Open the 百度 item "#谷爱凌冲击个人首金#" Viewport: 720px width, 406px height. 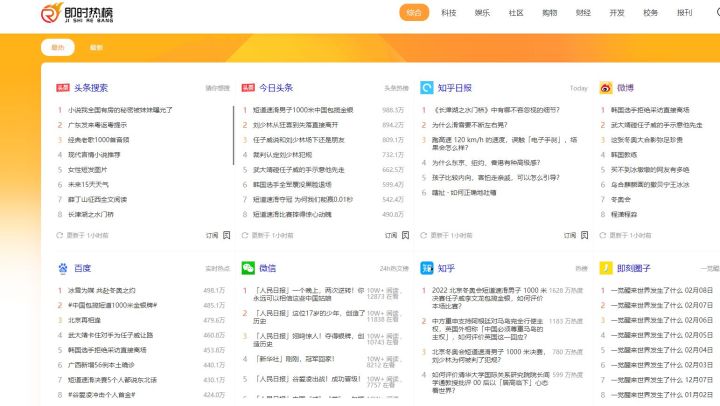pos(101,395)
